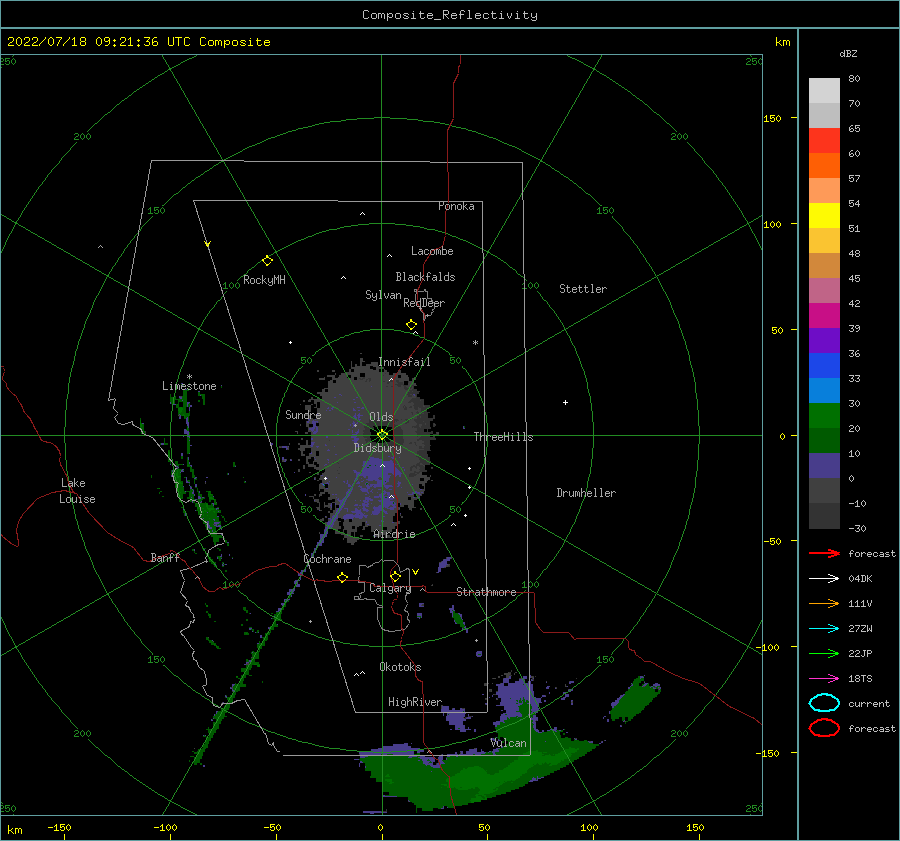This screenshot has height=841, width=900.
Task: Click the red forecast ellipse in legend
Action: coord(824,728)
